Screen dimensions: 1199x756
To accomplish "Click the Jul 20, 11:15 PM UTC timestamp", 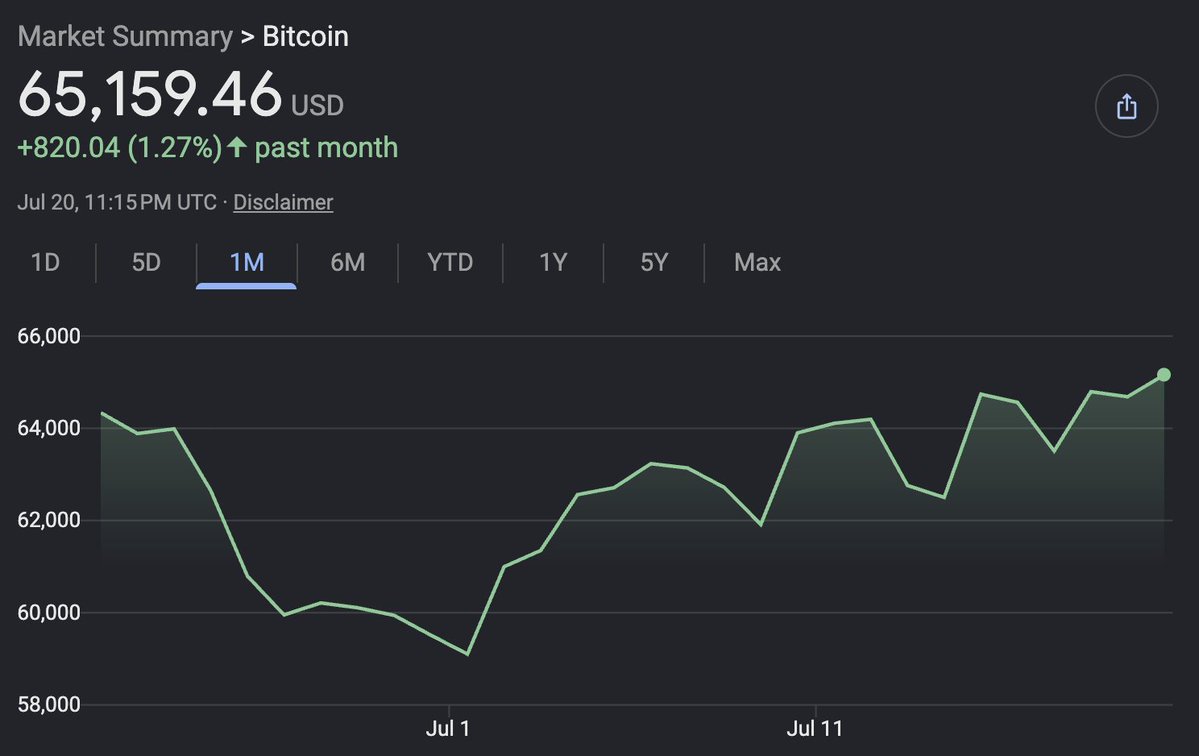I will click(x=117, y=203).
